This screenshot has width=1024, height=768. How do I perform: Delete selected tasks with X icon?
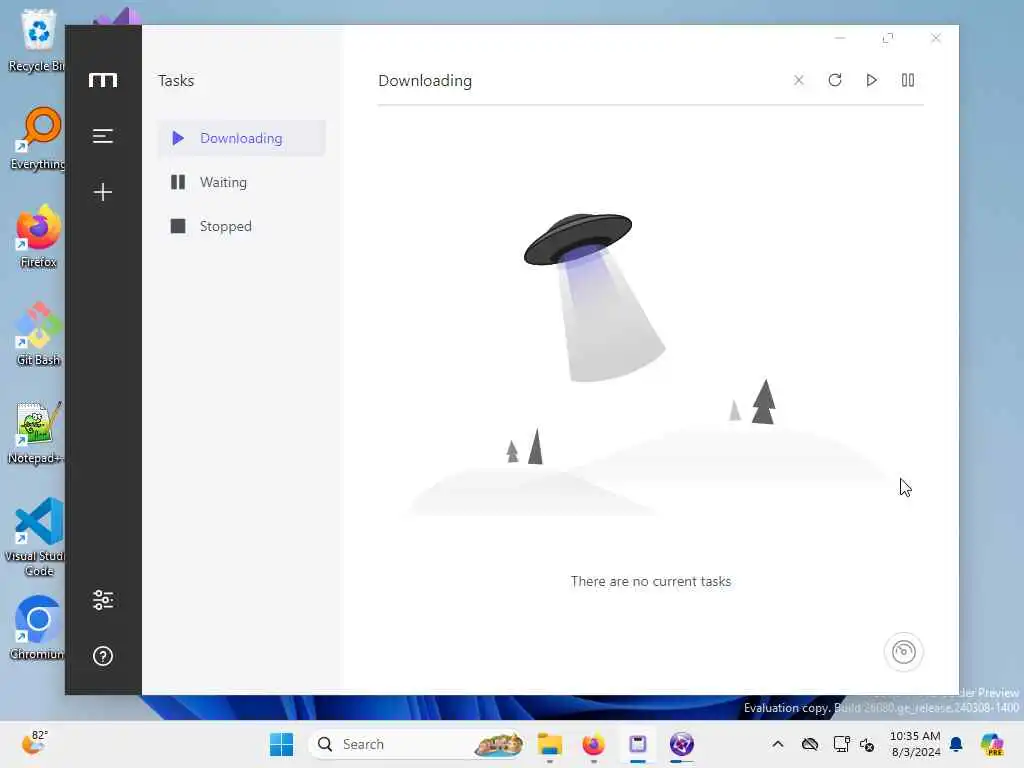point(798,80)
